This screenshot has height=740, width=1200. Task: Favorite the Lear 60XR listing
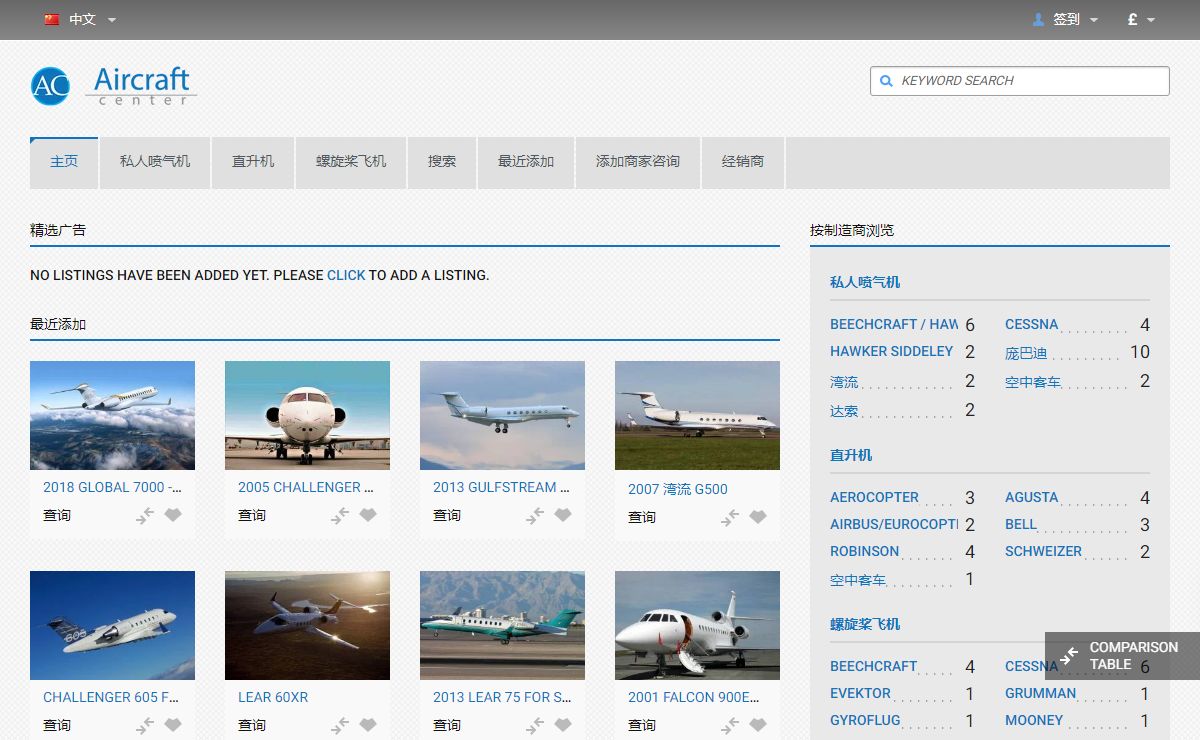coord(368,725)
